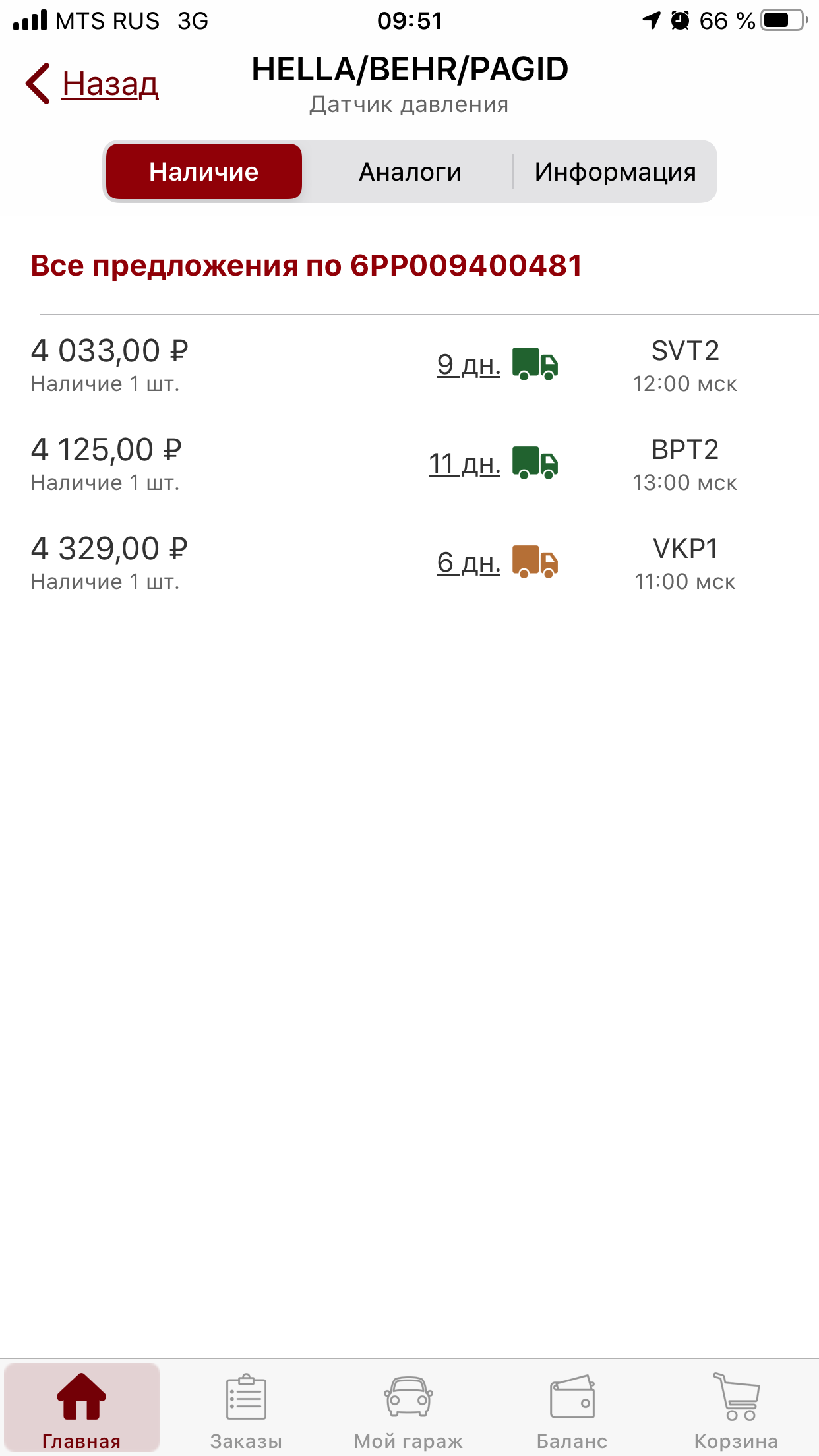Select the 4 329,00 ₽ offer price
Viewport: 819px width, 1456px height.
coord(109,549)
